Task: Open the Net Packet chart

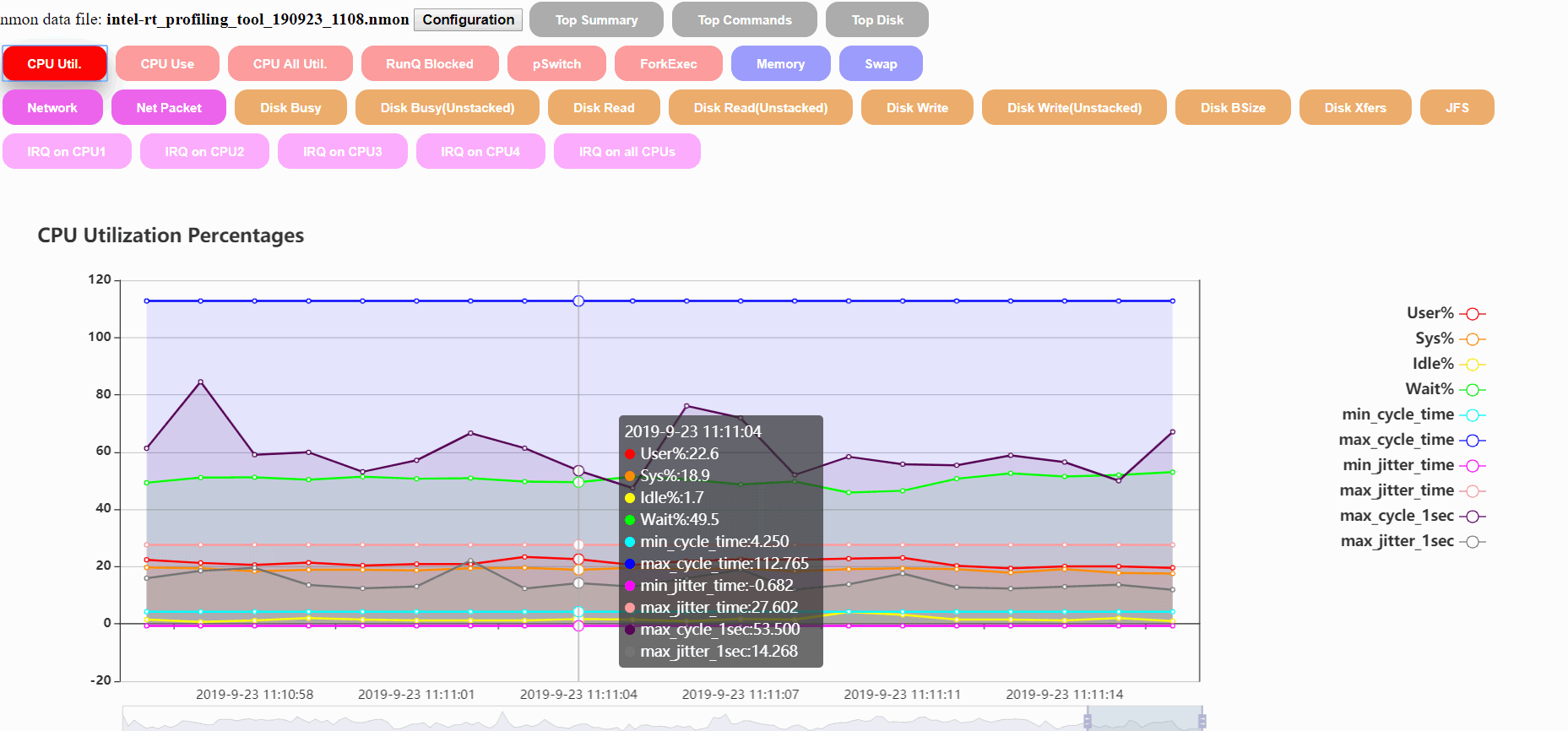Action: point(169,107)
